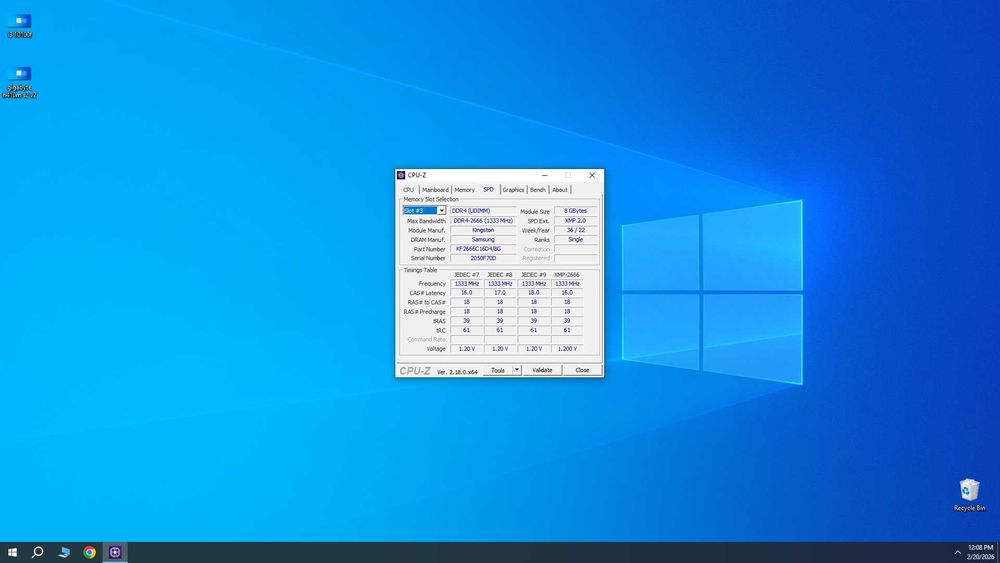Open the Memory tab
Screen dimensions: 1000x563
[x=464, y=189]
